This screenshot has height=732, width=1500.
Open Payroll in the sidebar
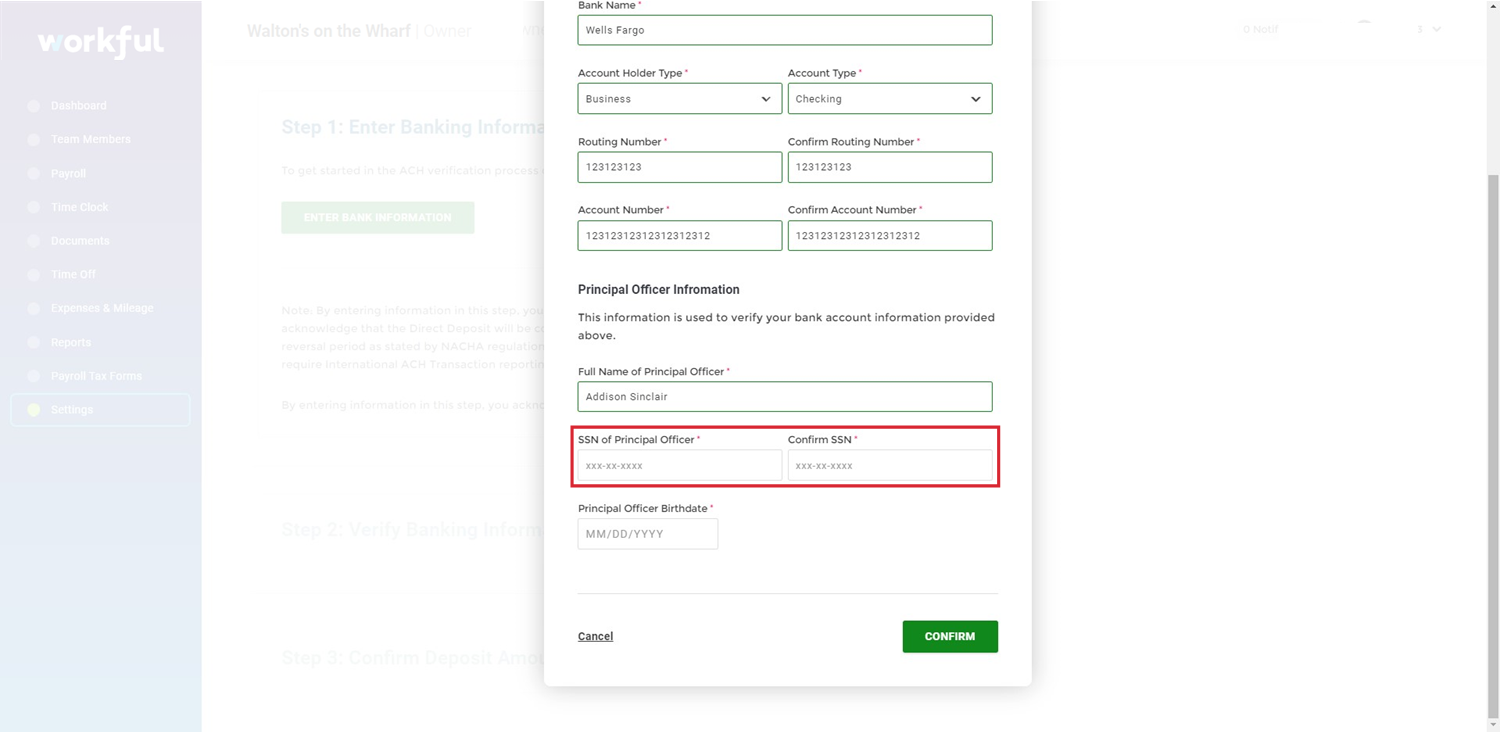point(68,173)
